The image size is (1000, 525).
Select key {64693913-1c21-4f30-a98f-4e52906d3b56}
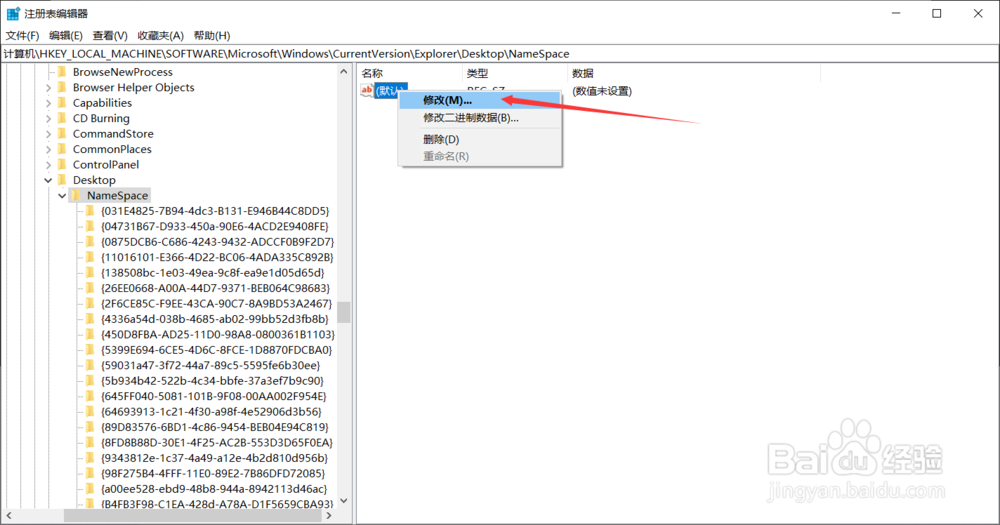tap(211, 411)
